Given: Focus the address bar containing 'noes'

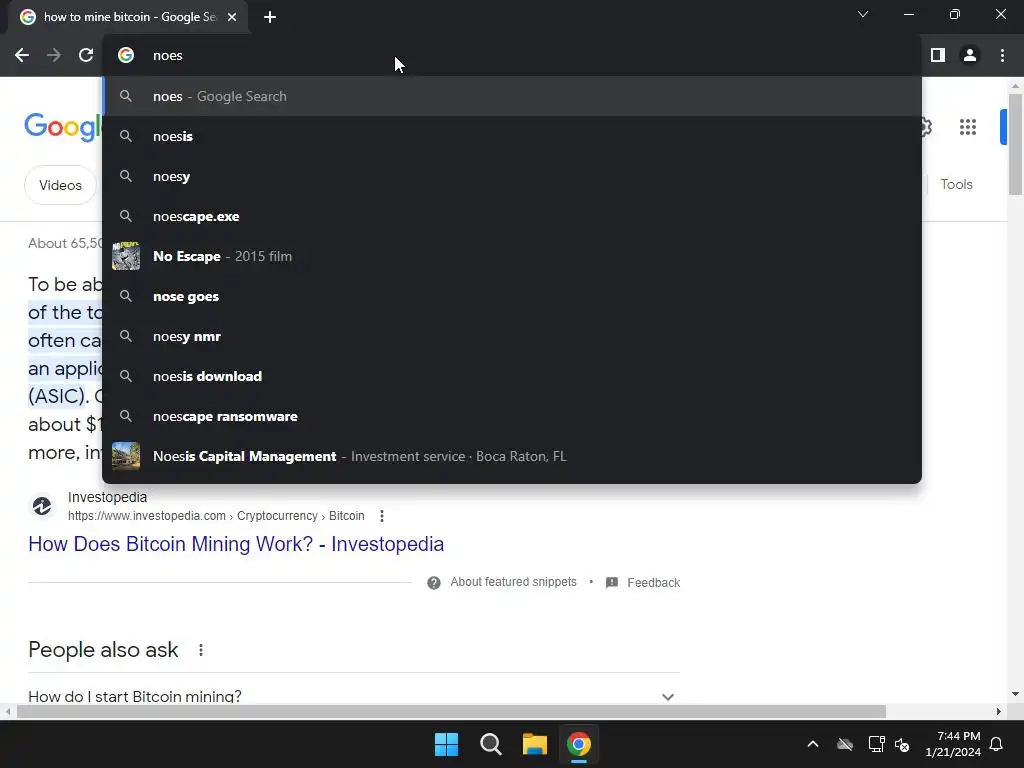Looking at the screenshot, I should (511, 56).
